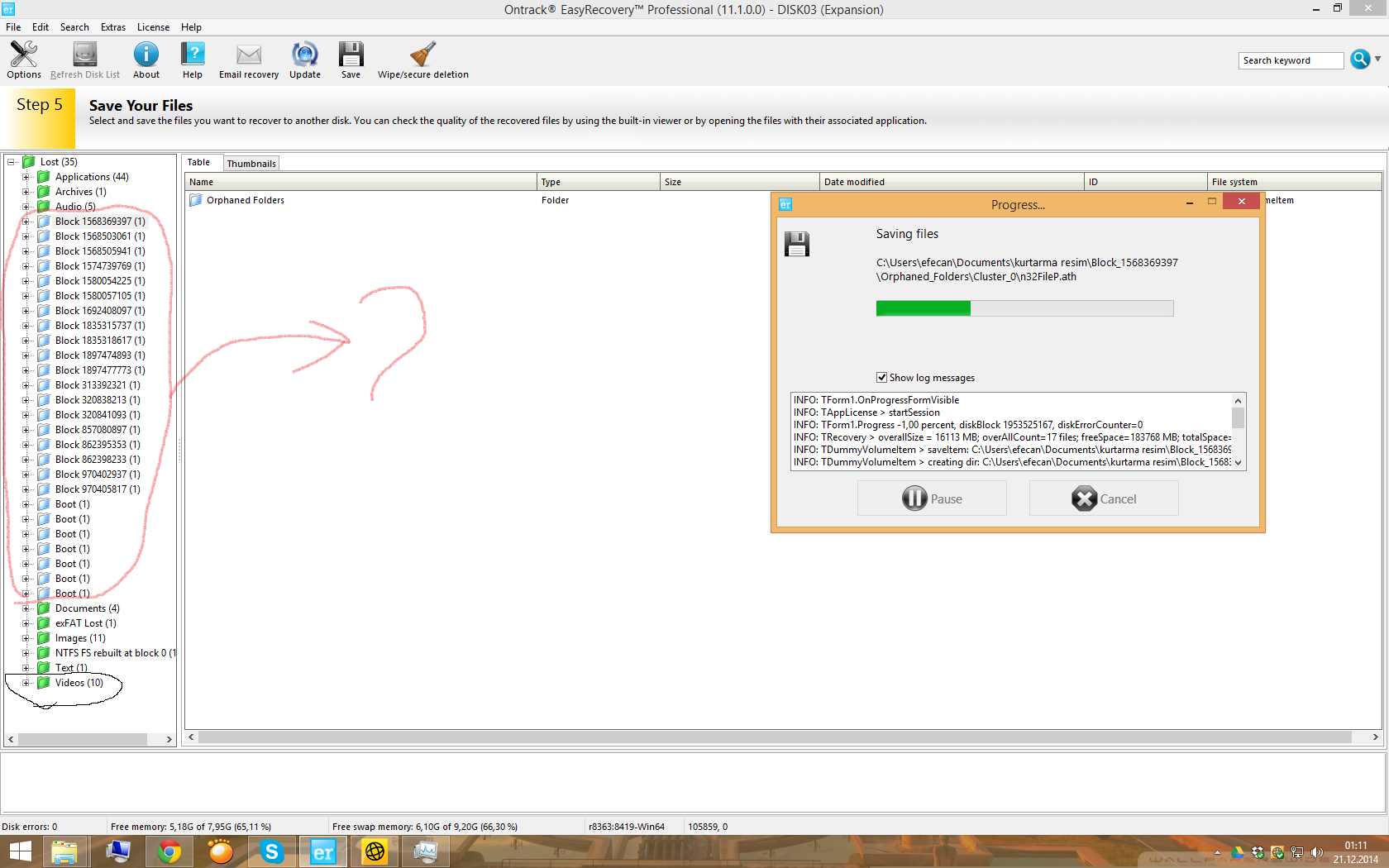Screen dimensions: 1389x868
Task: Sort by Name column header
Action: tap(360, 182)
